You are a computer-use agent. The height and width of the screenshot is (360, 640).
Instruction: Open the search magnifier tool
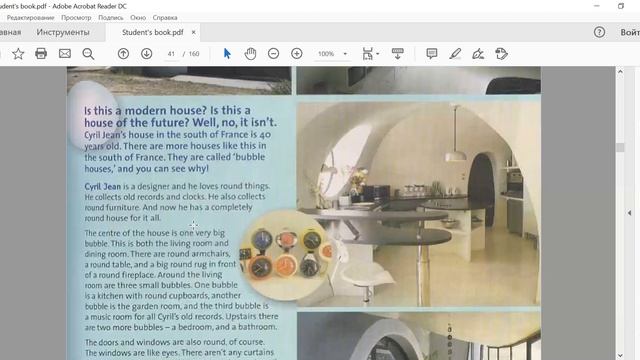coord(88,54)
